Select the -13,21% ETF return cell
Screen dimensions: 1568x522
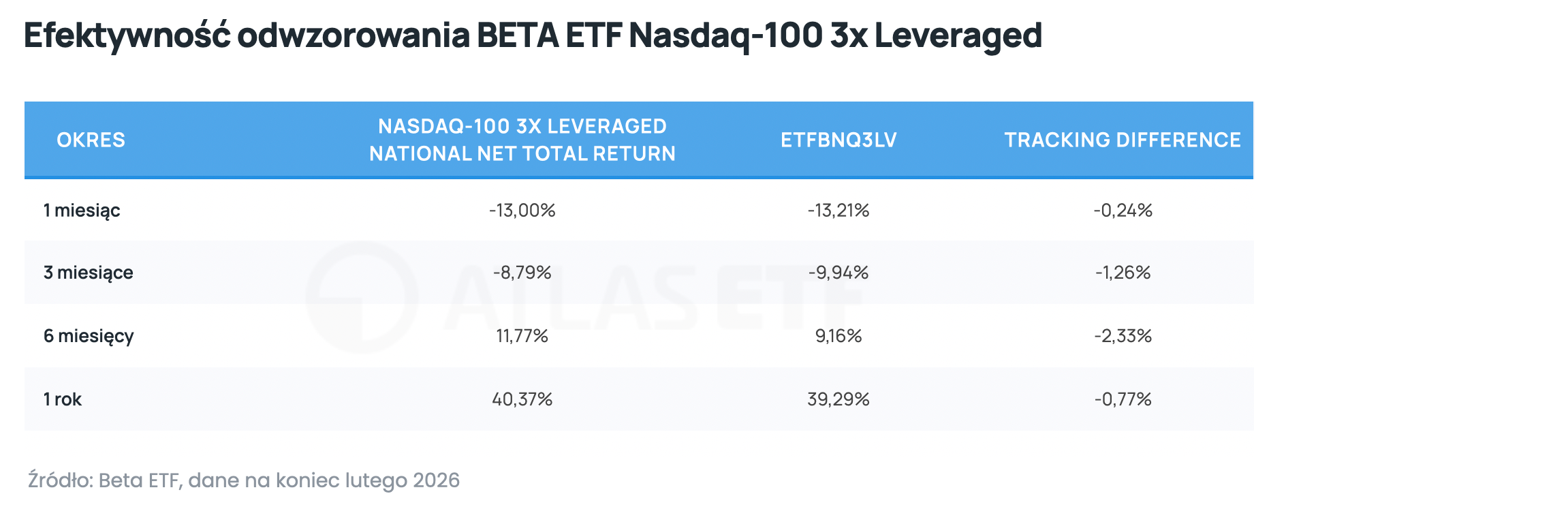pyautogui.click(x=838, y=210)
